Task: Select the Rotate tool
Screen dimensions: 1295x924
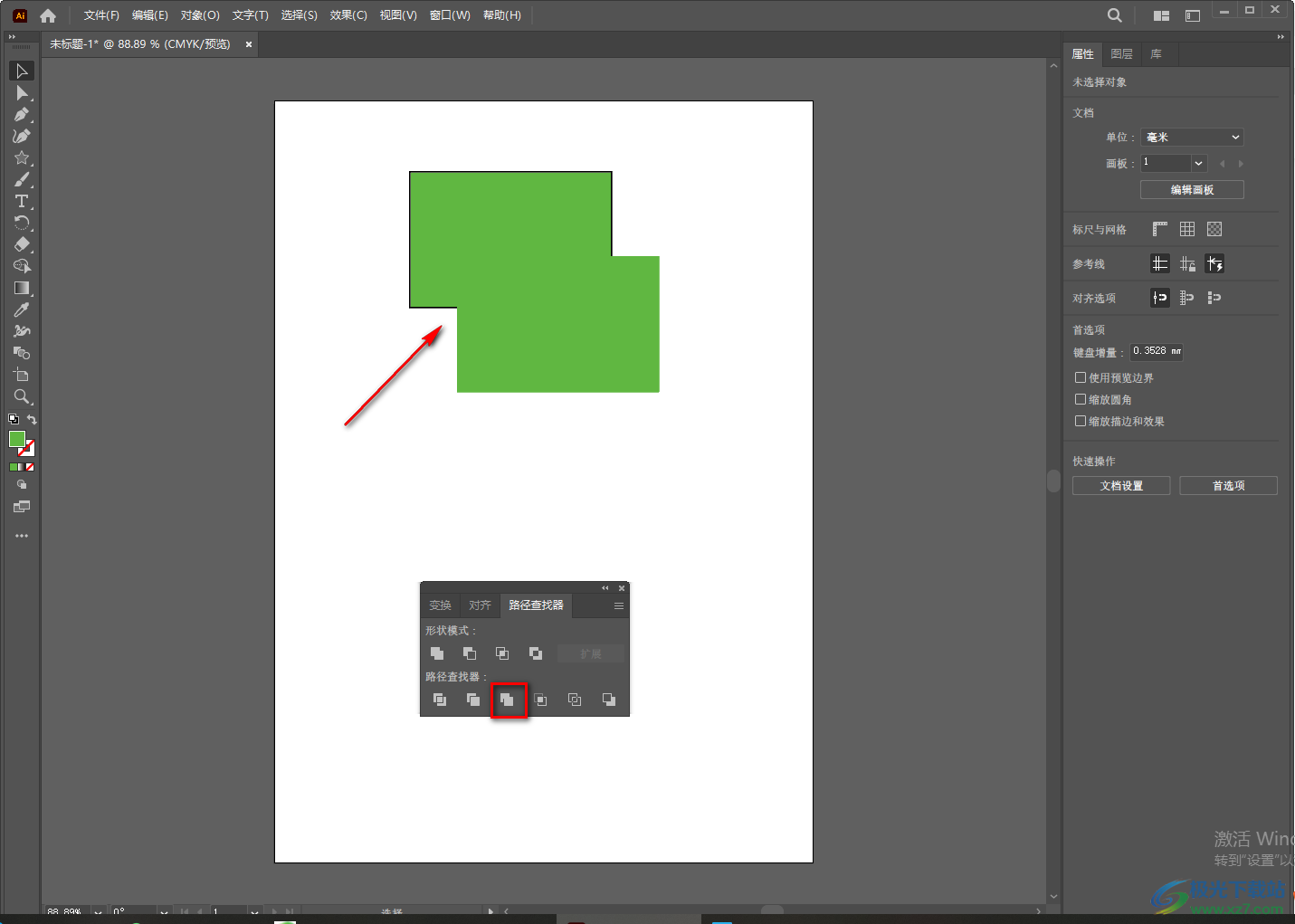Action: click(22, 223)
